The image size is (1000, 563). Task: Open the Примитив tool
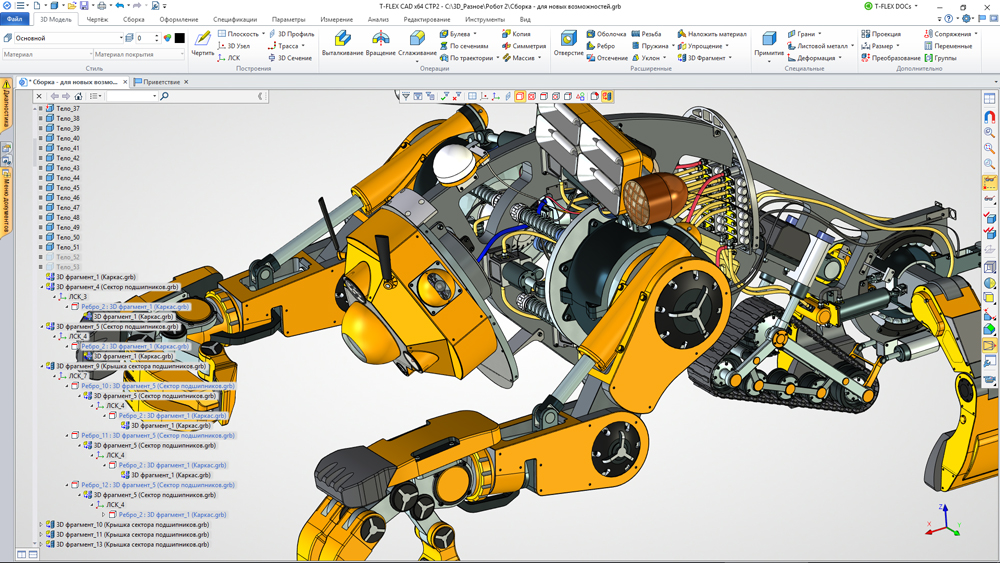point(769,42)
